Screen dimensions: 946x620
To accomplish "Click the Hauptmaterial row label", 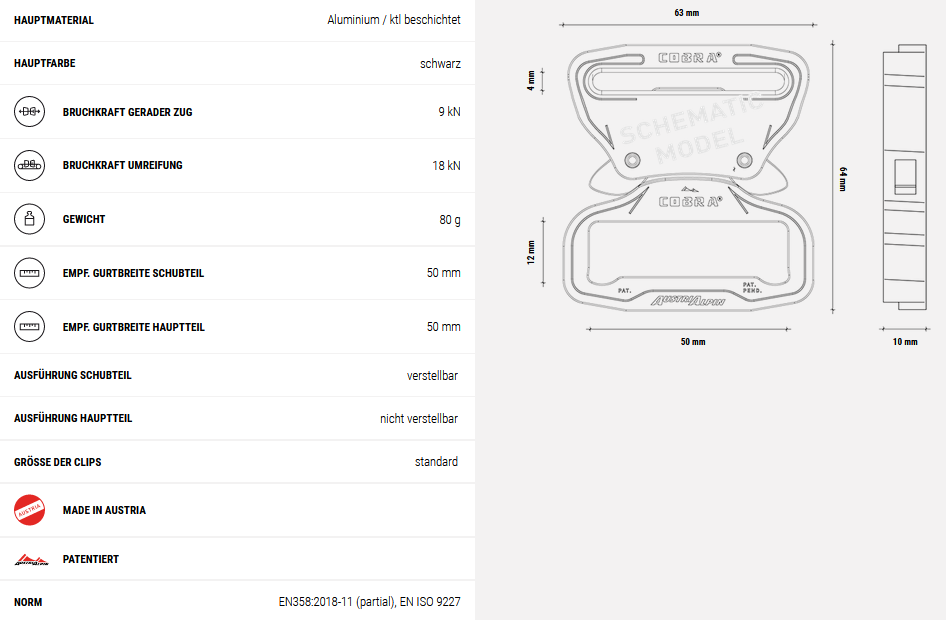I will click(x=54, y=21).
